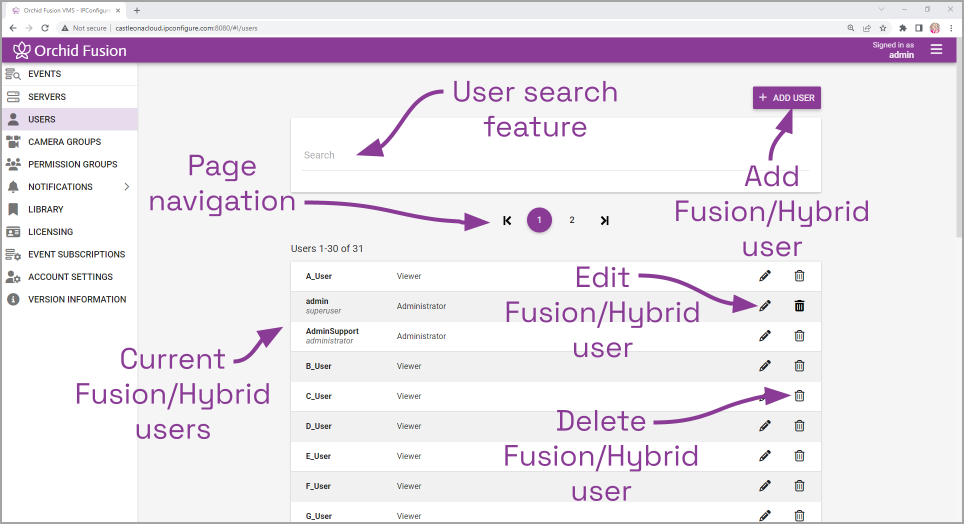Screen dimensions: 964x524
Task: Click the signed in as admin label
Action: pyautogui.click(x=893, y=50)
